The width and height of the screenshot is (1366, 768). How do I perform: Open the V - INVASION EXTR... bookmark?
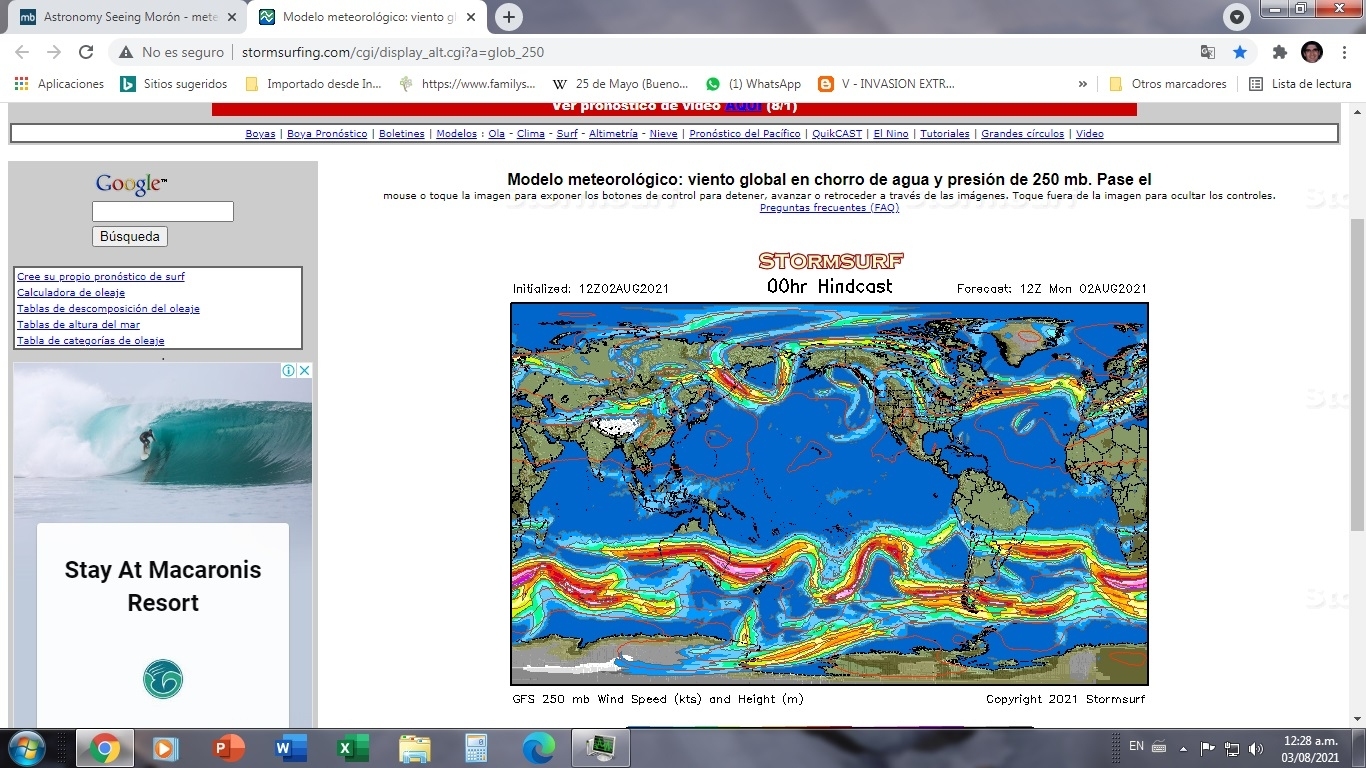886,84
